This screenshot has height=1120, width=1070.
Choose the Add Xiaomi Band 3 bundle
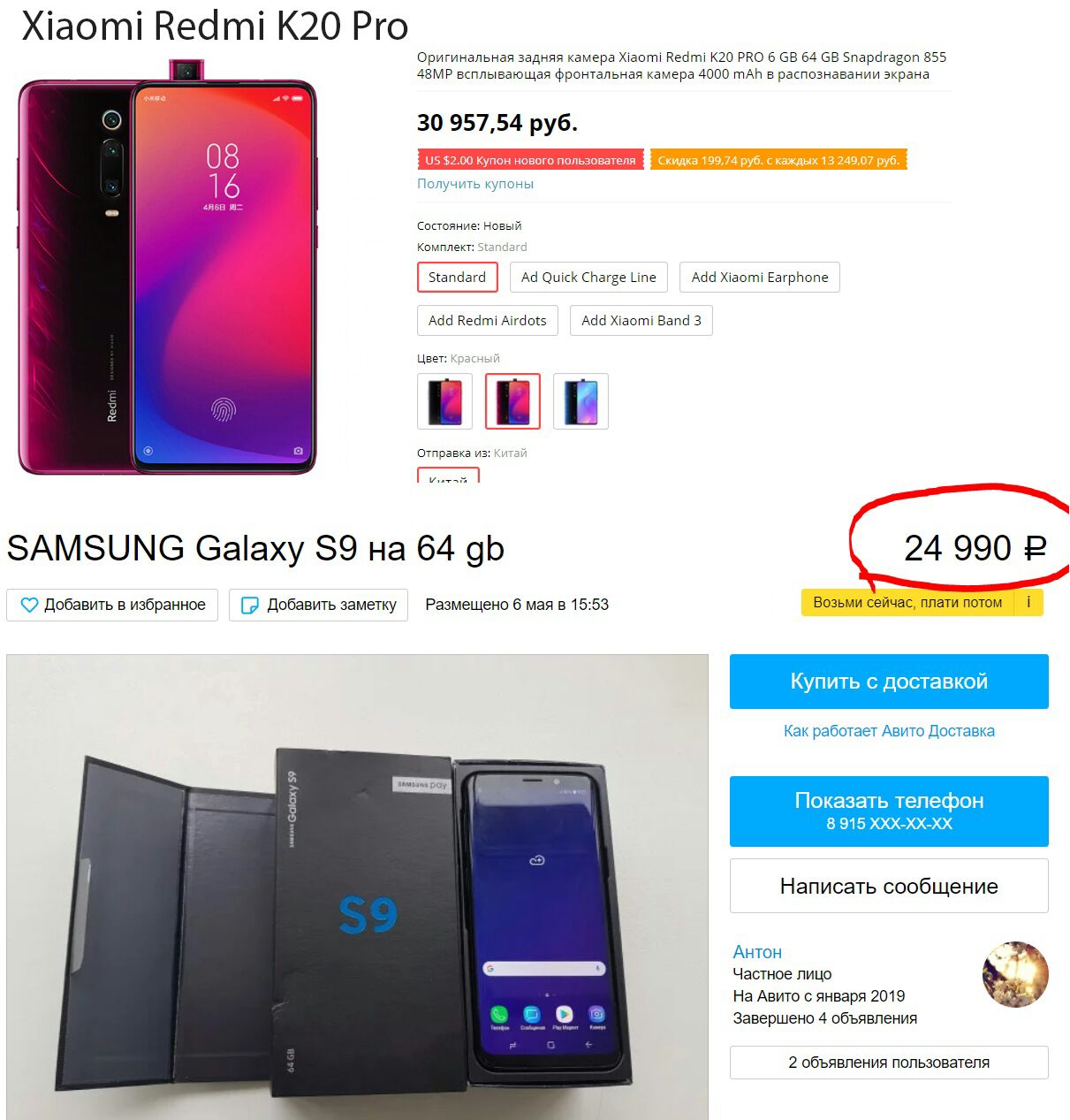click(641, 320)
